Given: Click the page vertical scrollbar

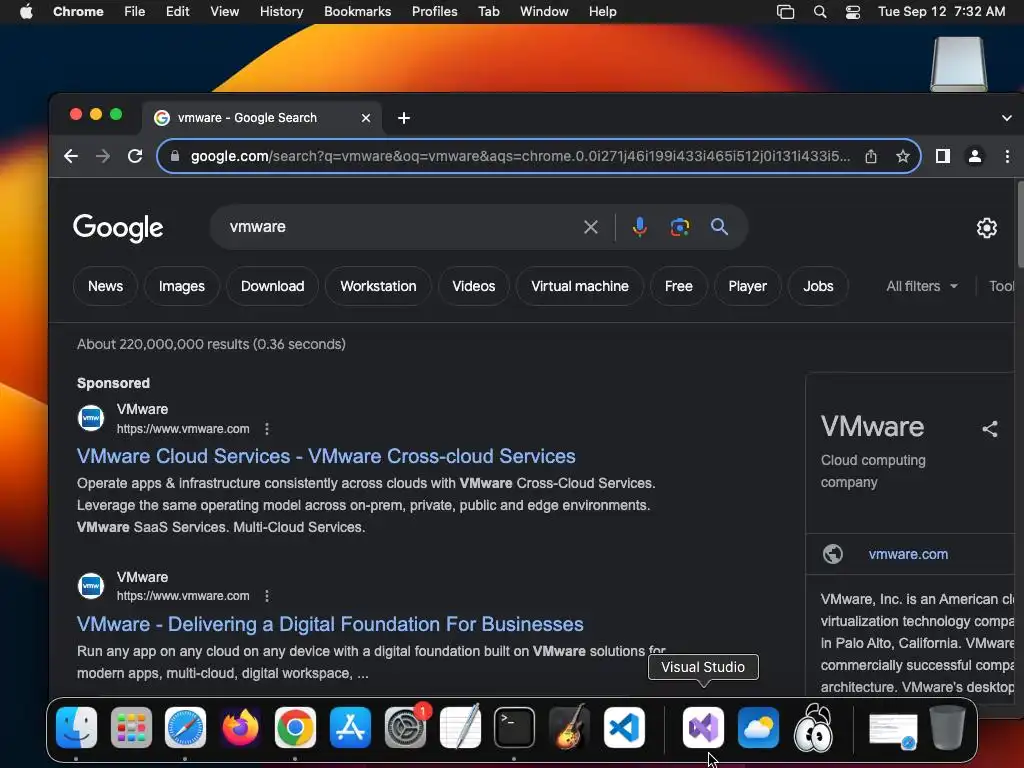Looking at the screenshot, I should (x=1019, y=225).
